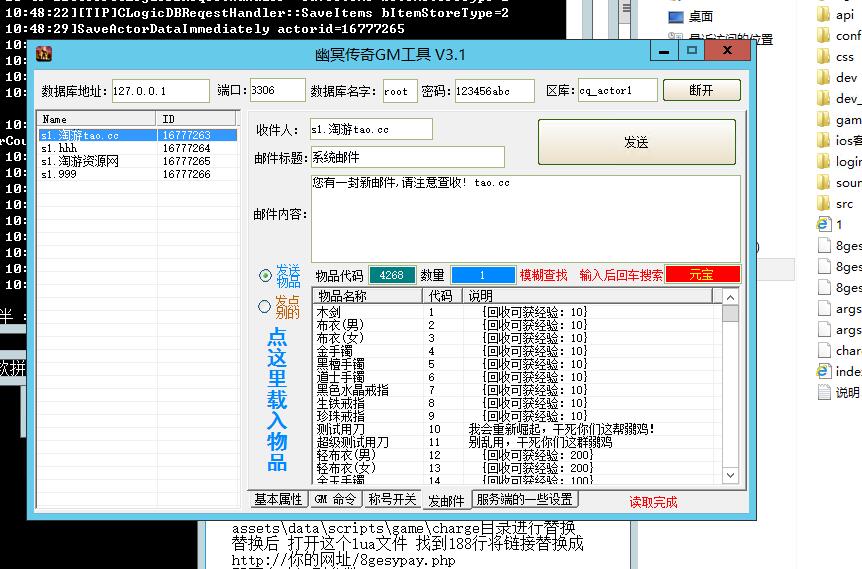Screen dimensions: 862x569
Task: Click the 断开 disconnect button
Action: coord(701,91)
